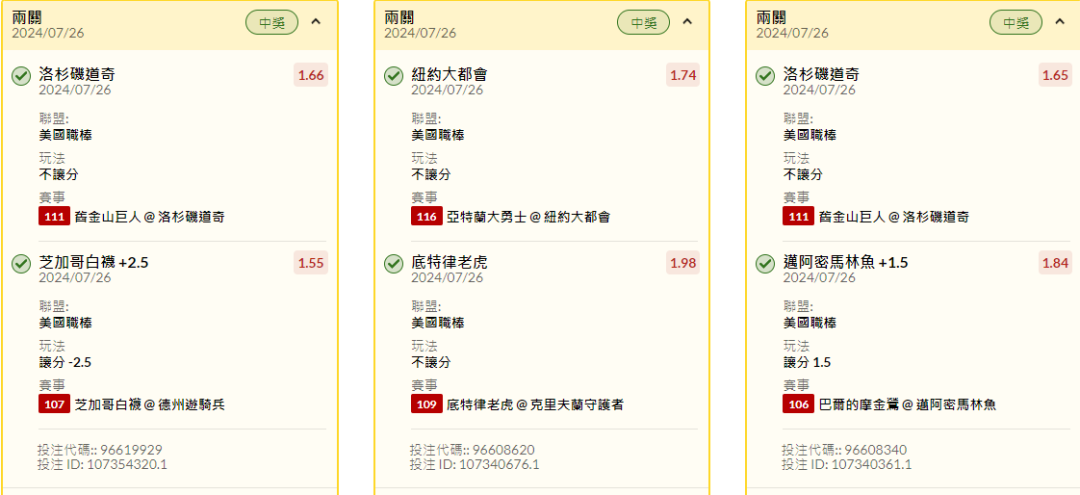Click green check beside 底特律老虎
1080x495 pixels.
[x=393, y=263]
